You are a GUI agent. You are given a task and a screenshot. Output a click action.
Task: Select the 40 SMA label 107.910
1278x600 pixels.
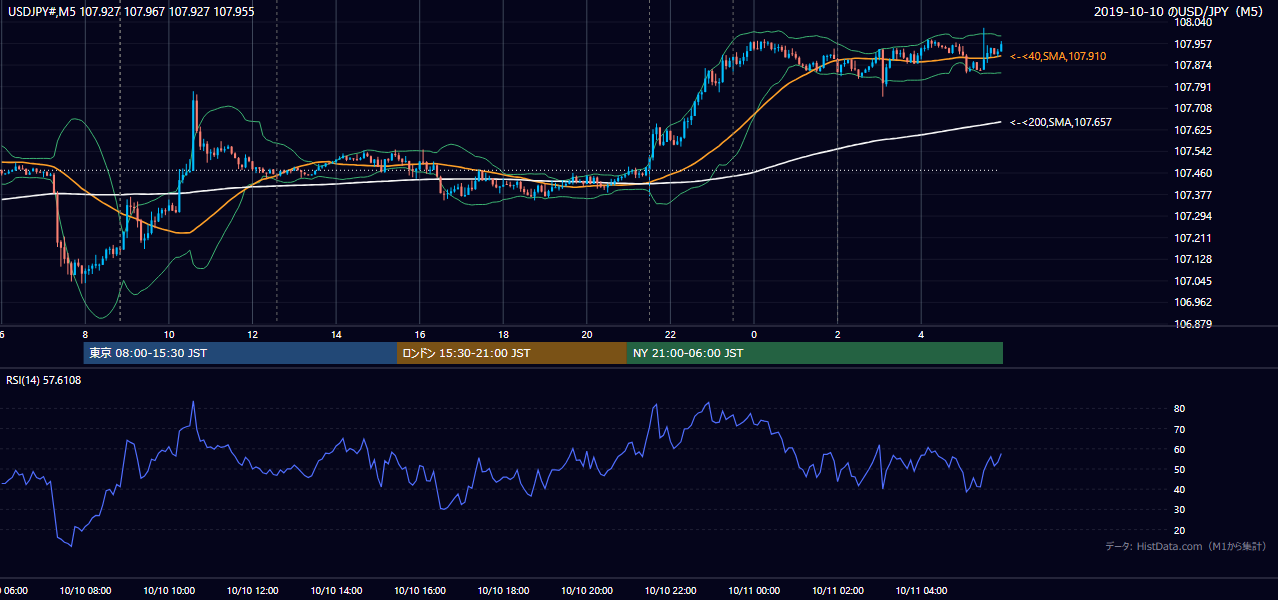[1058, 56]
